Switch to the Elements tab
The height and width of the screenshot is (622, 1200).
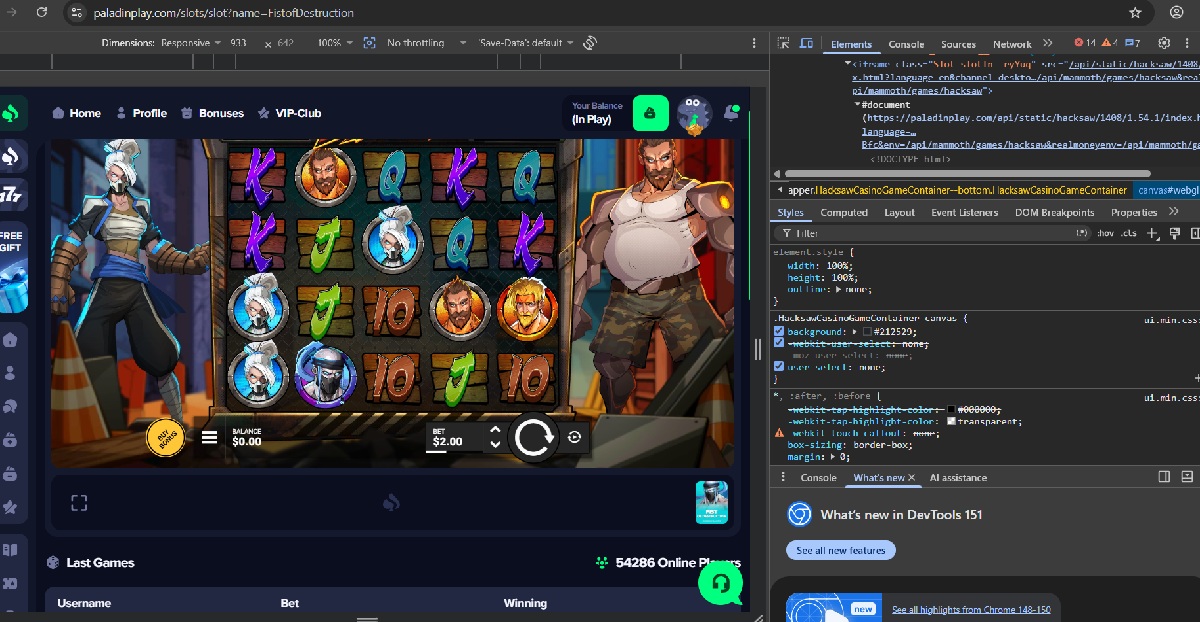tap(851, 44)
